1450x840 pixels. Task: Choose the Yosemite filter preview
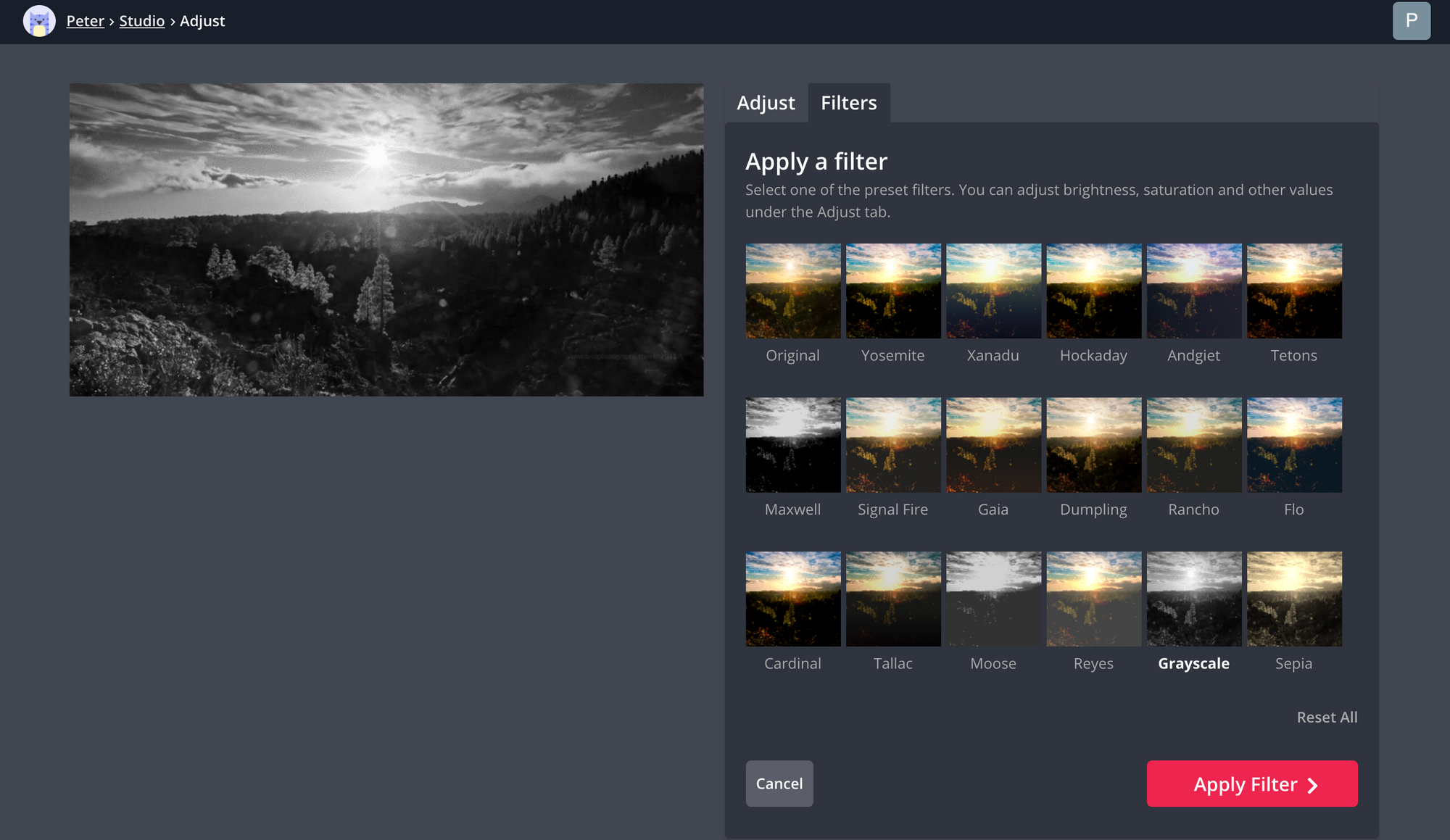pos(893,291)
